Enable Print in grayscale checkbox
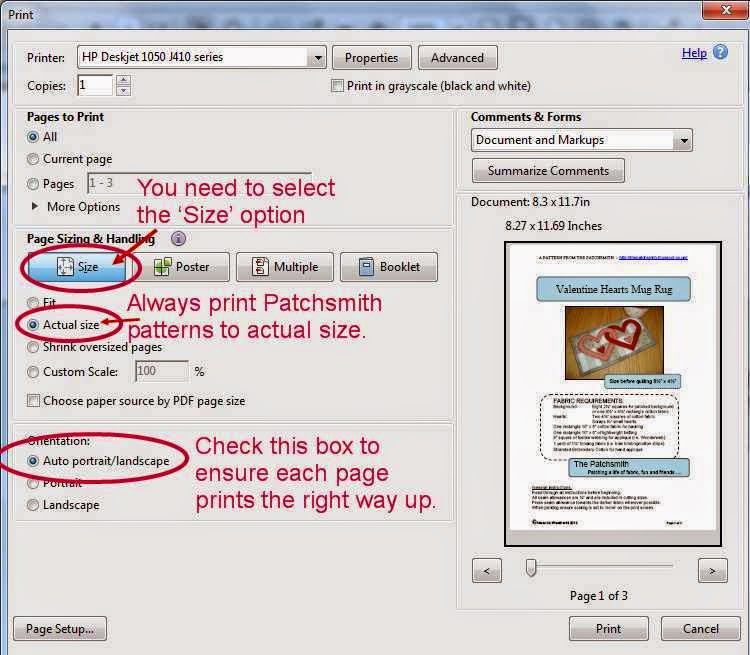The image size is (750, 655). pyautogui.click(x=337, y=86)
